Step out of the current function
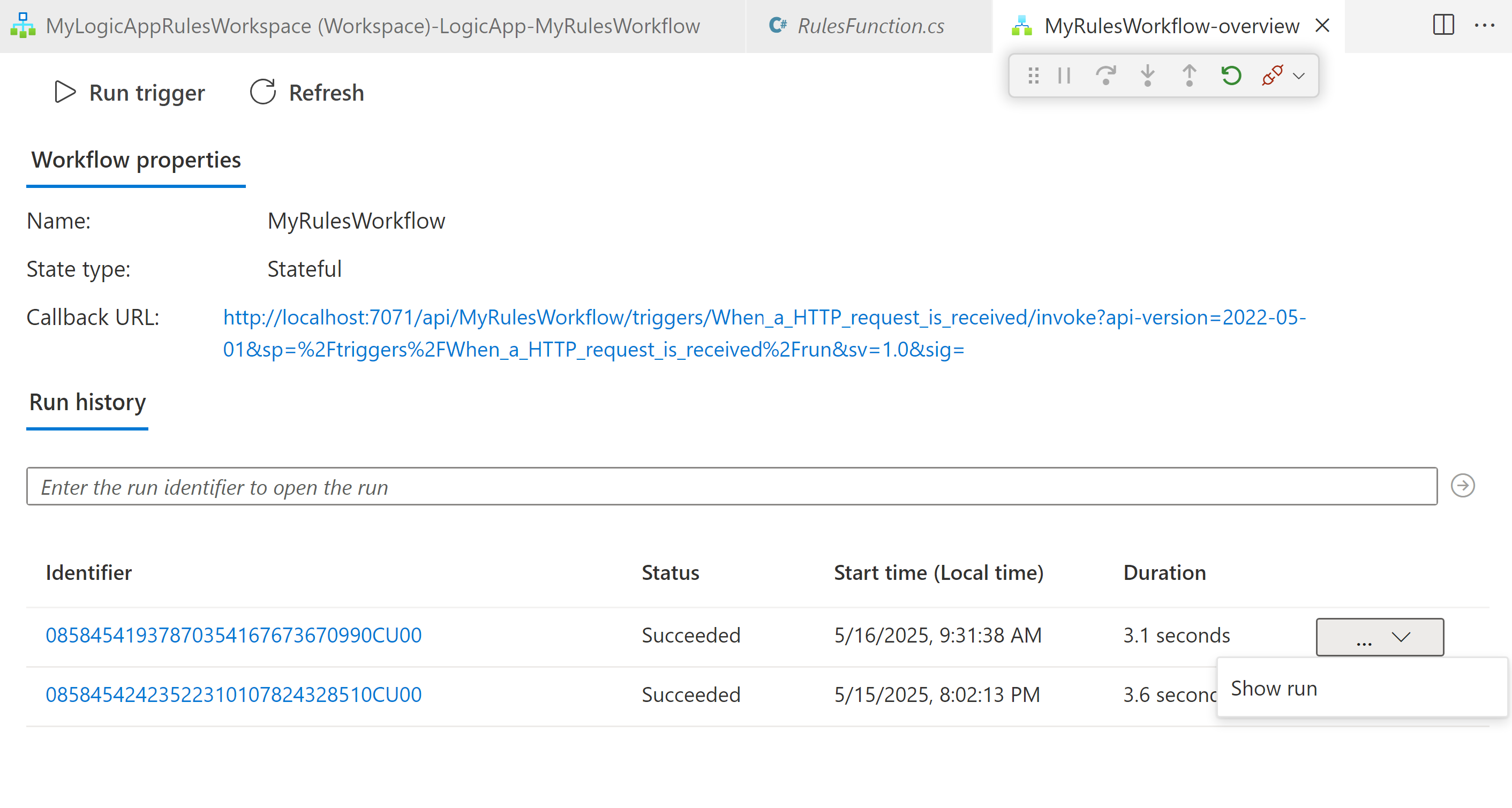Image resolution: width=1512 pixels, height=808 pixels. tap(1188, 75)
